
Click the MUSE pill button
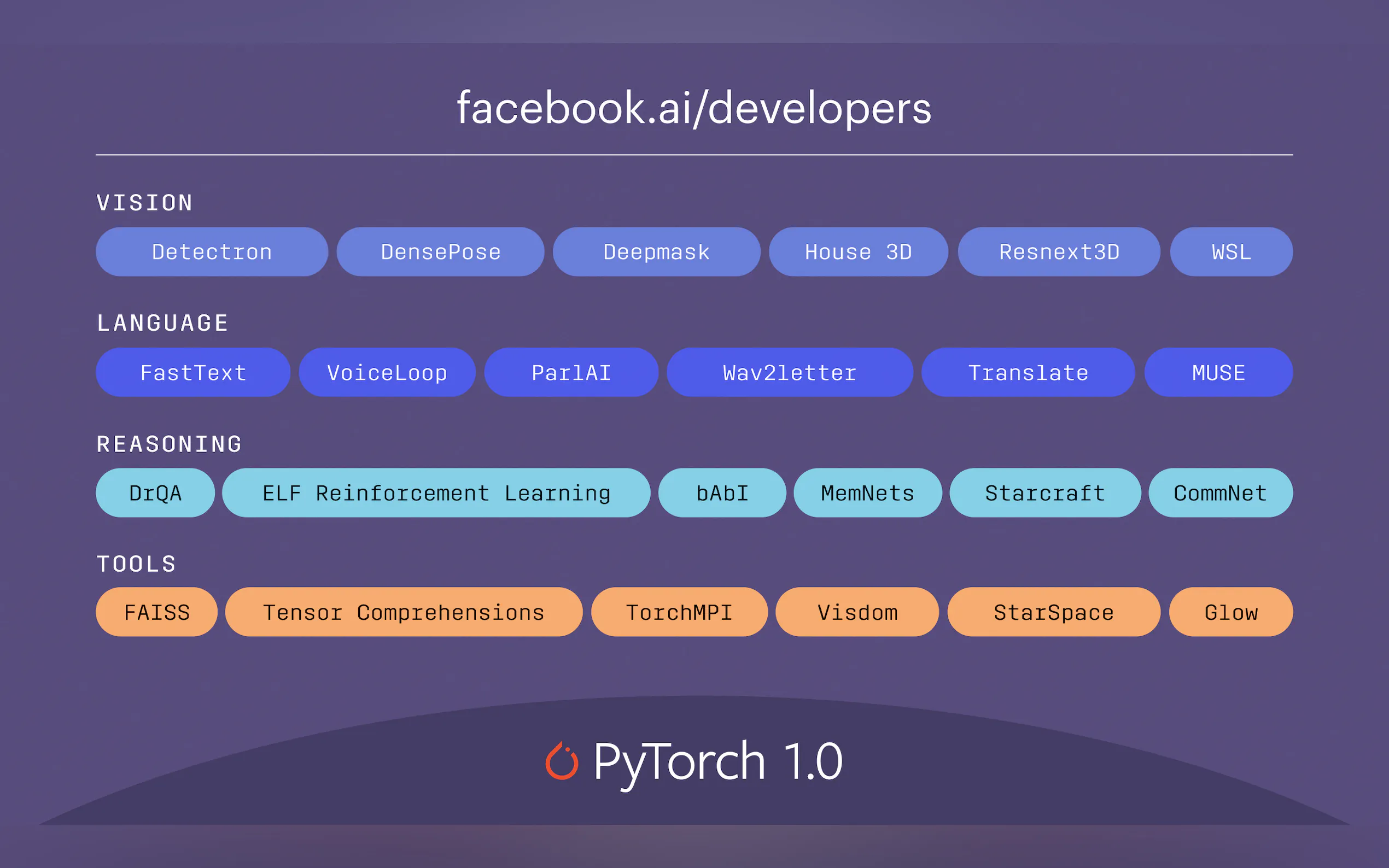tap(1218, 373)
